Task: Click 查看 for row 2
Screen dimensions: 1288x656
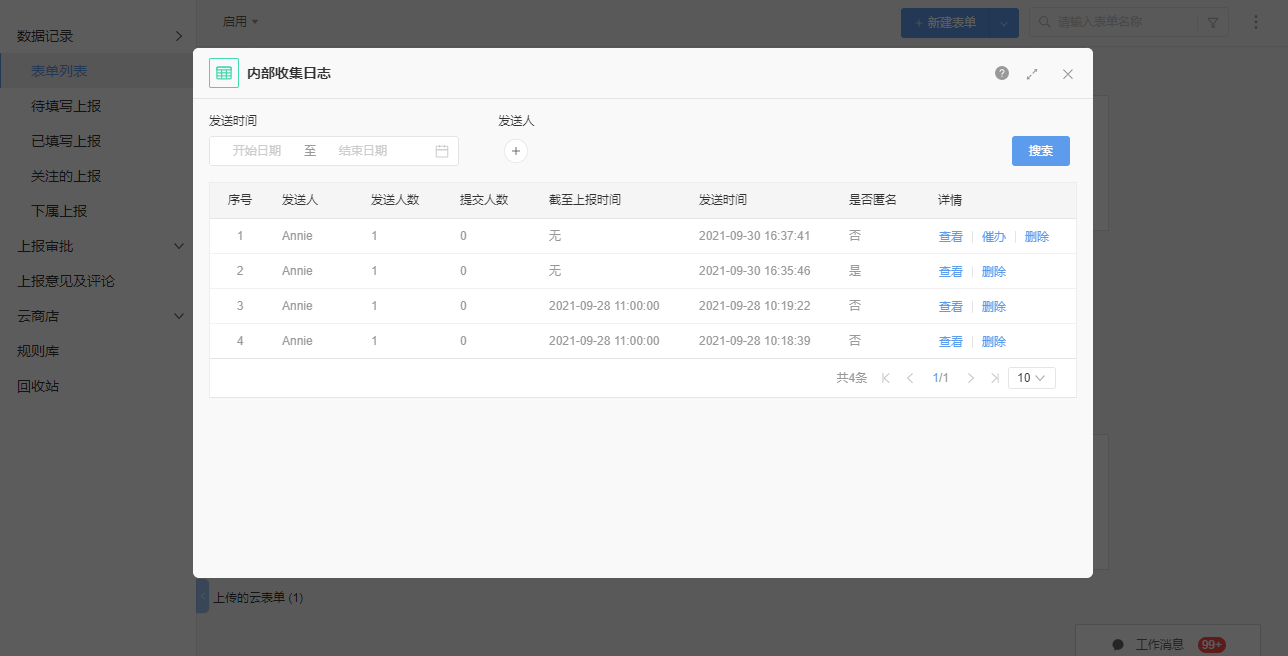Action: coord(950,272)
